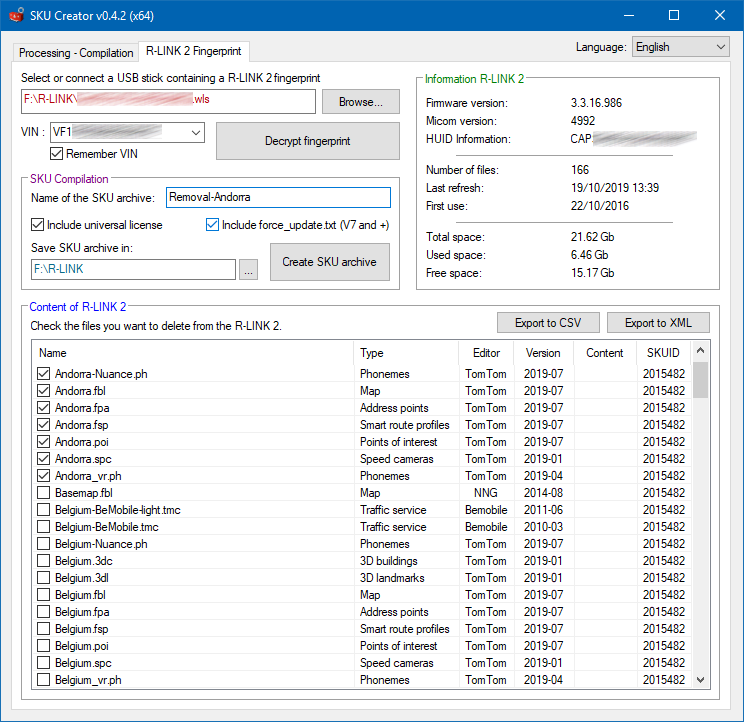Toggle Include universal license checkbox
Viewport: 744px width, 722px height.
coord(37,224)
